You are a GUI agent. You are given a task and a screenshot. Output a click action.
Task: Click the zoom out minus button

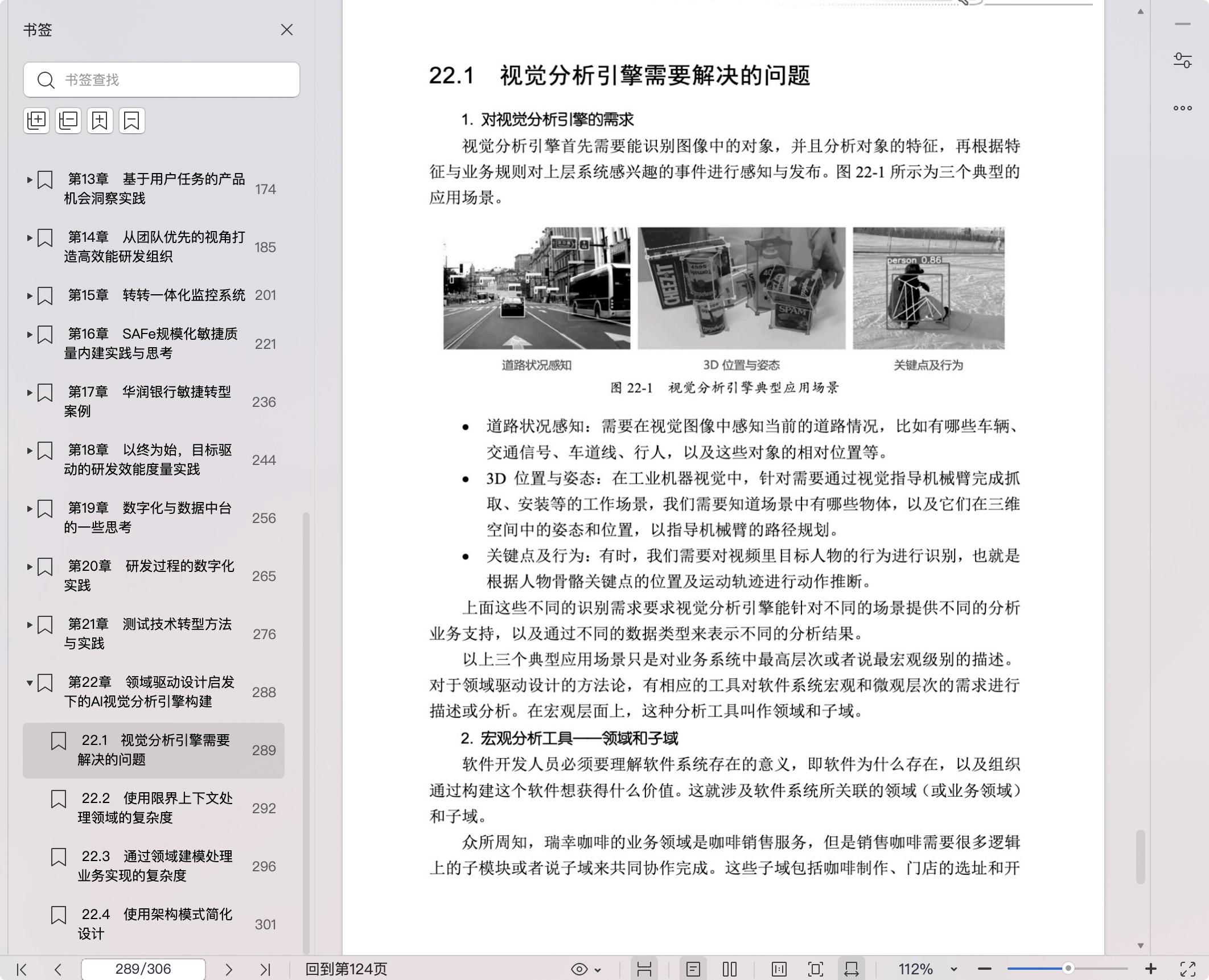coord(985,969)
